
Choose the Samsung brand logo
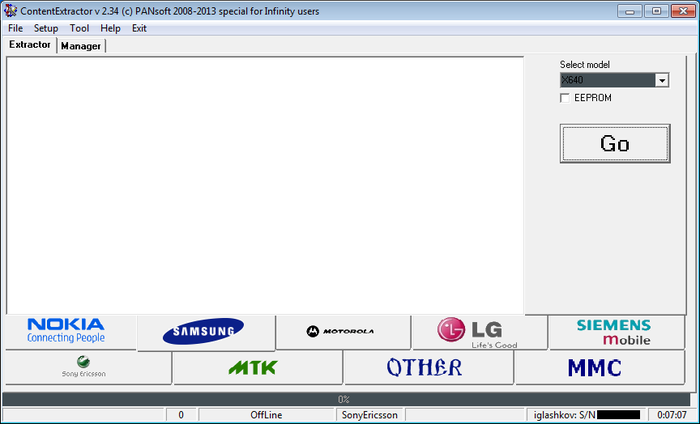(x=205, y=332)
